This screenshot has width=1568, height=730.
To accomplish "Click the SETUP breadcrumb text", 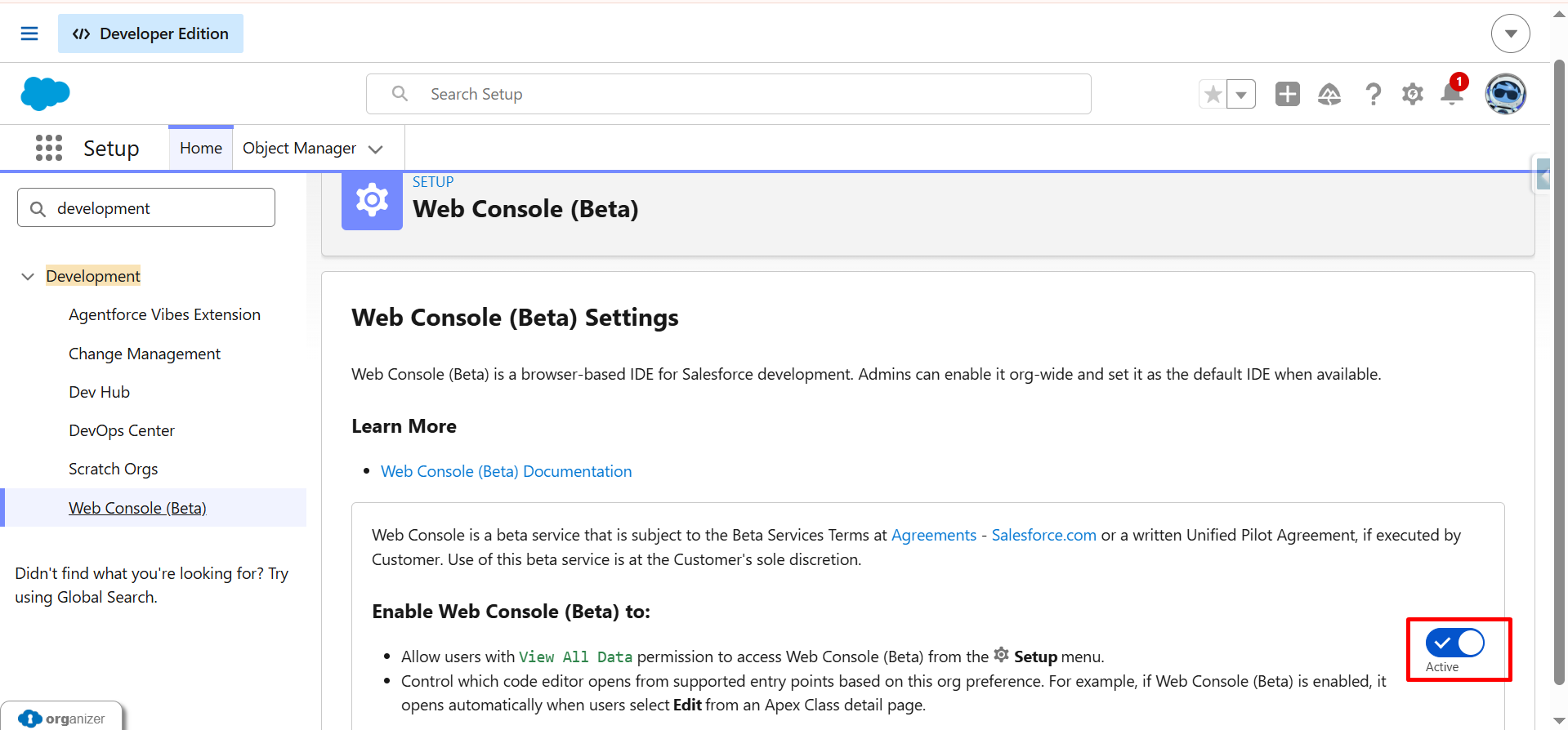I will 433,182.
